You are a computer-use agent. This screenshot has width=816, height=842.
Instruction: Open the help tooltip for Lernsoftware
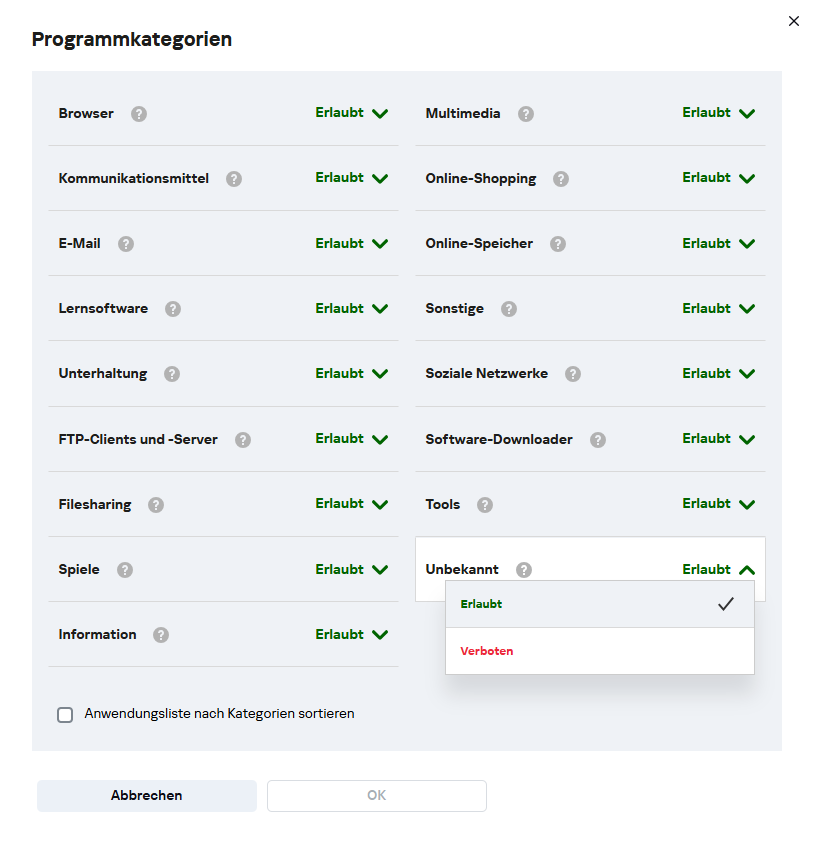(x=173, y=309)
